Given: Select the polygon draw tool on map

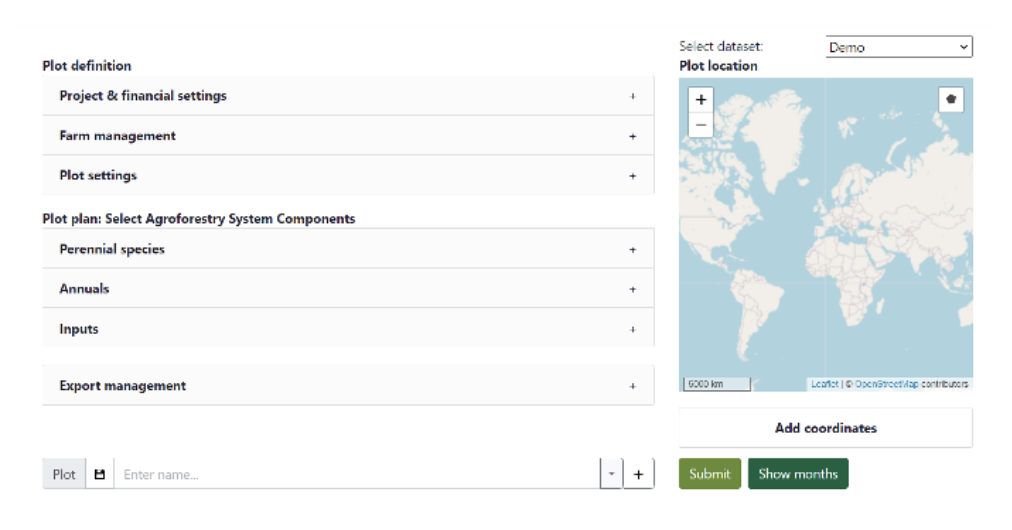Looking at the screenshot, I should (x=951, y=100).
